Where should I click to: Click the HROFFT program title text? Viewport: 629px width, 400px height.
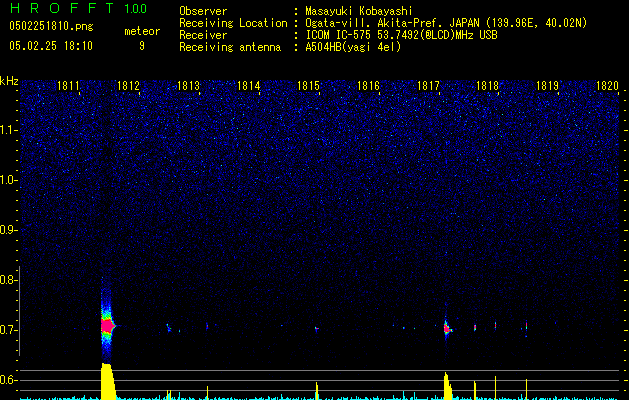[62, 8]
